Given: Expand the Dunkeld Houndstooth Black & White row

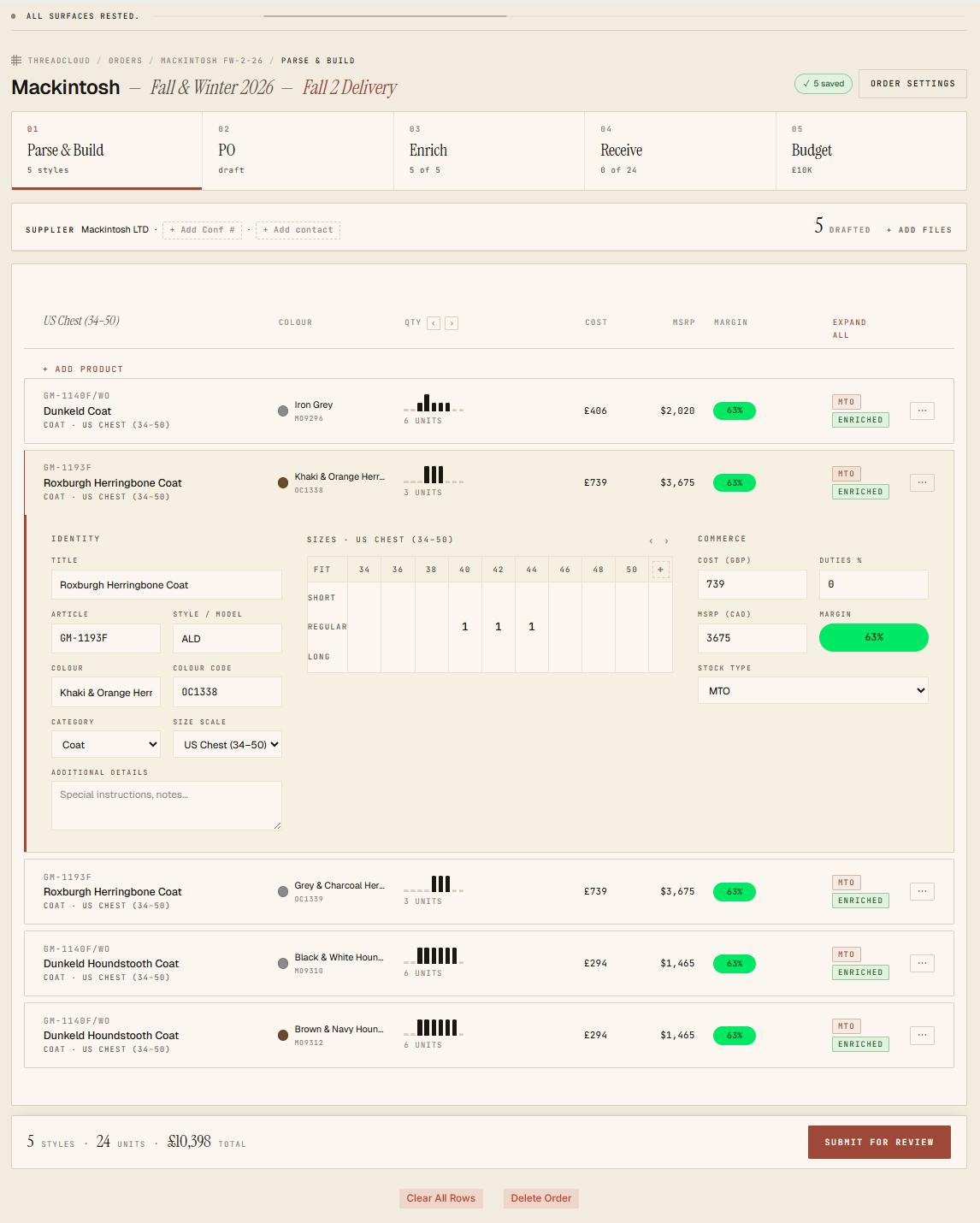Looking at the screenshot, I should coord(489,963).
